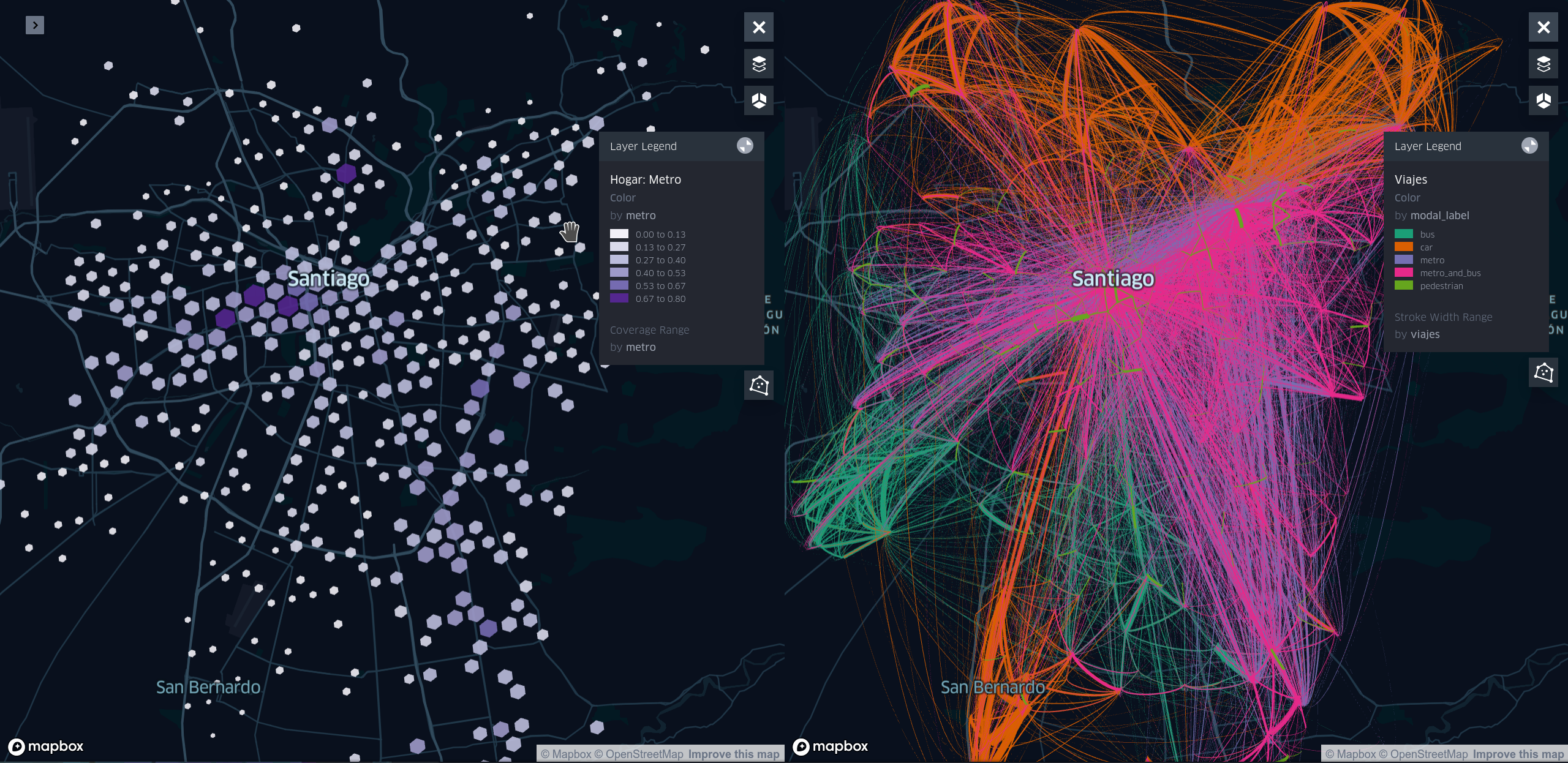Activate draw polygon tool on right map
Screen dimensions: 1568x763
tap(1543, 372)
